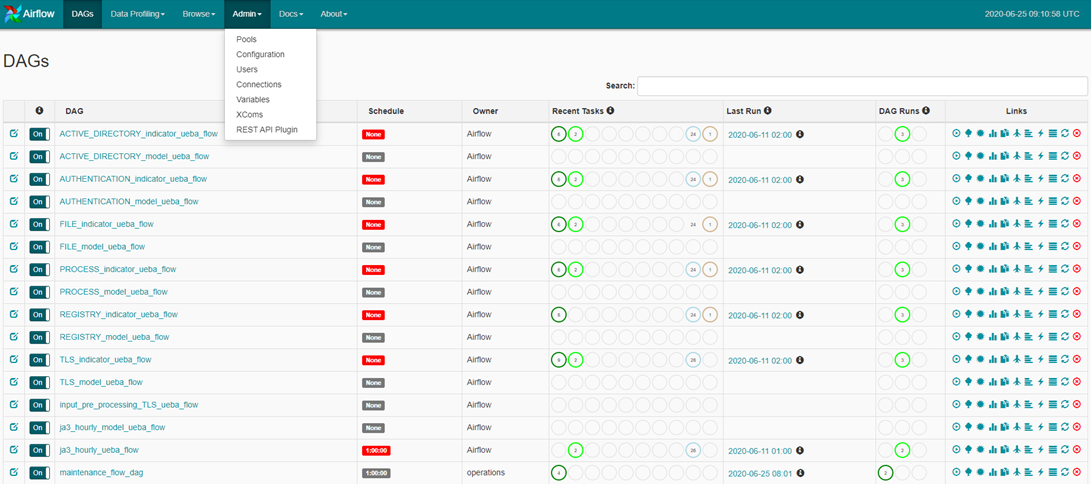Image resolution: width=1091 pixels, height=484 pixels.
Task: Select Connections from the Admin menu
Action: (259, 85)
